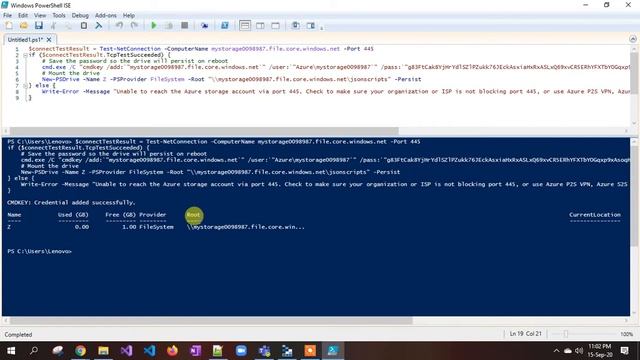Click the console pane horizontal scrollbar

click(x=211, y=320)
